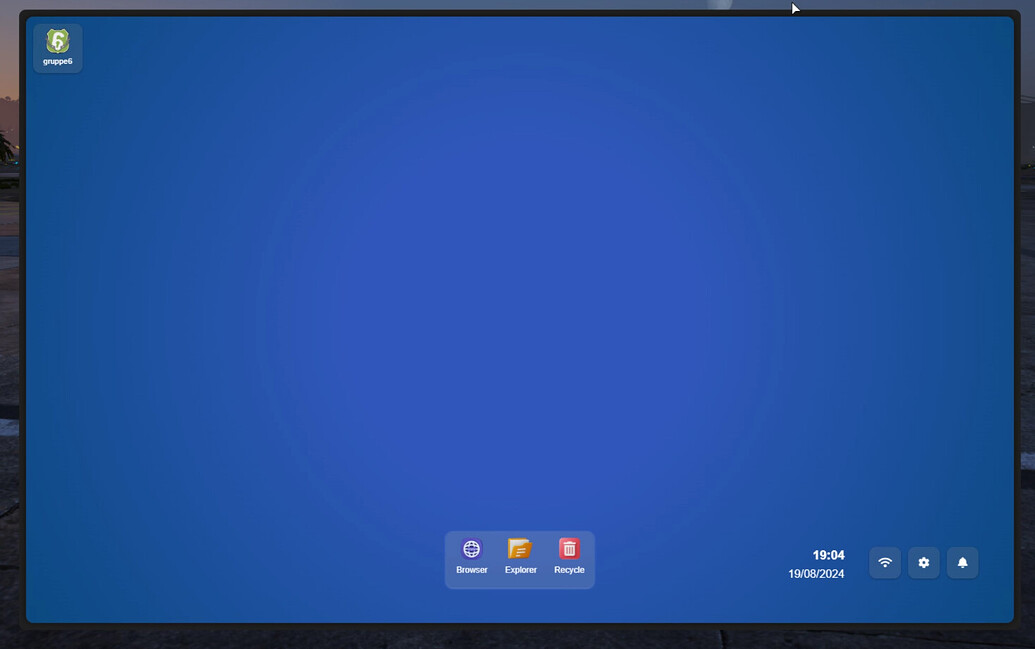Select the globe icon above the Browser label
Screen dimensions: 1035x649
[471, 548]
